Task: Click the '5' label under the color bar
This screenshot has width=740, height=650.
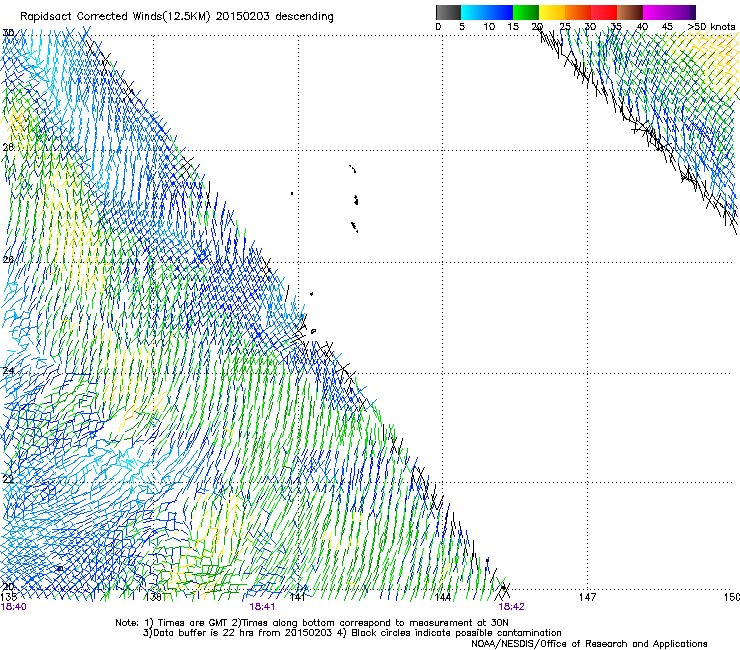Action: [462, 27]
